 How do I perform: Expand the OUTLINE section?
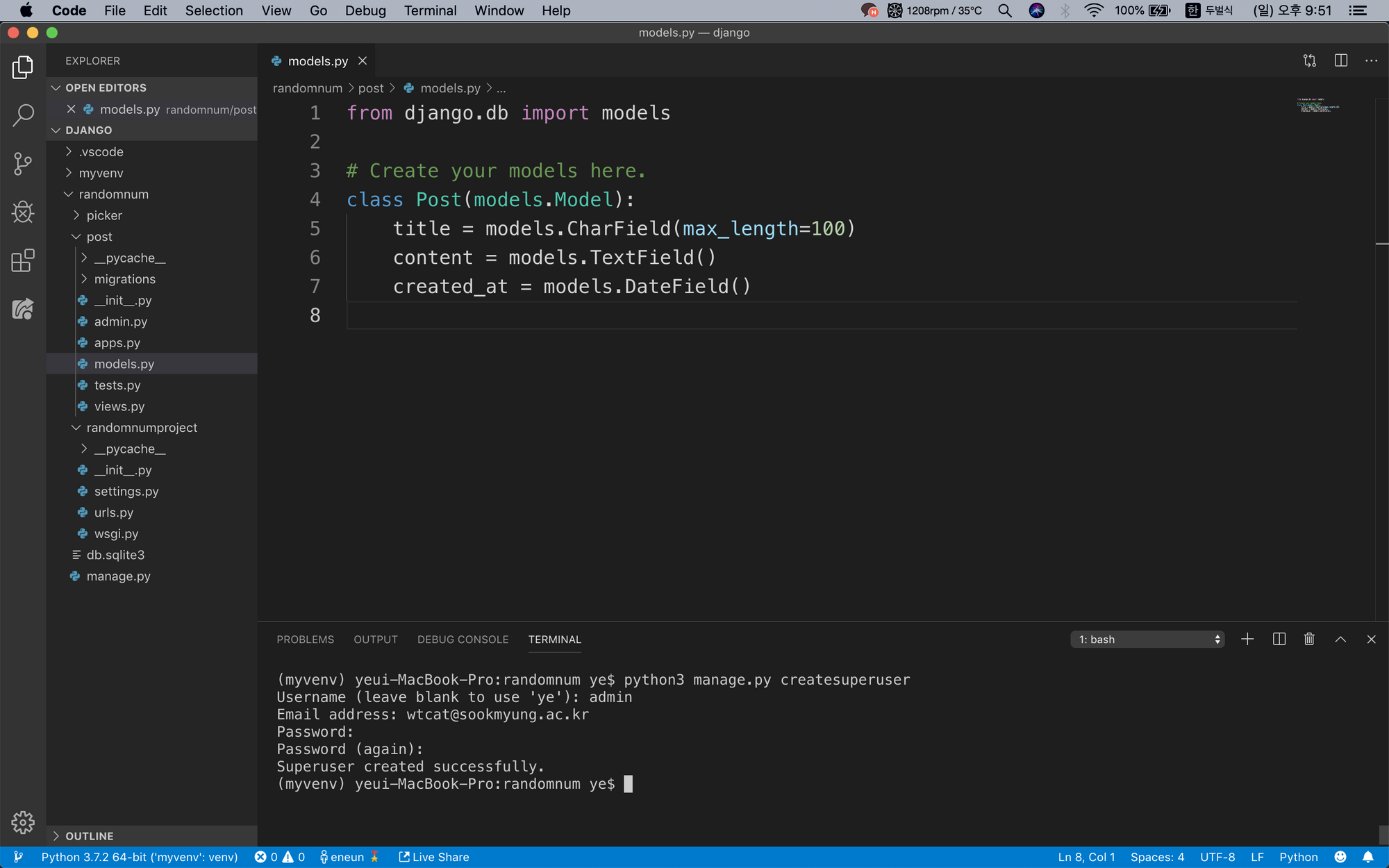coord(89,836)
